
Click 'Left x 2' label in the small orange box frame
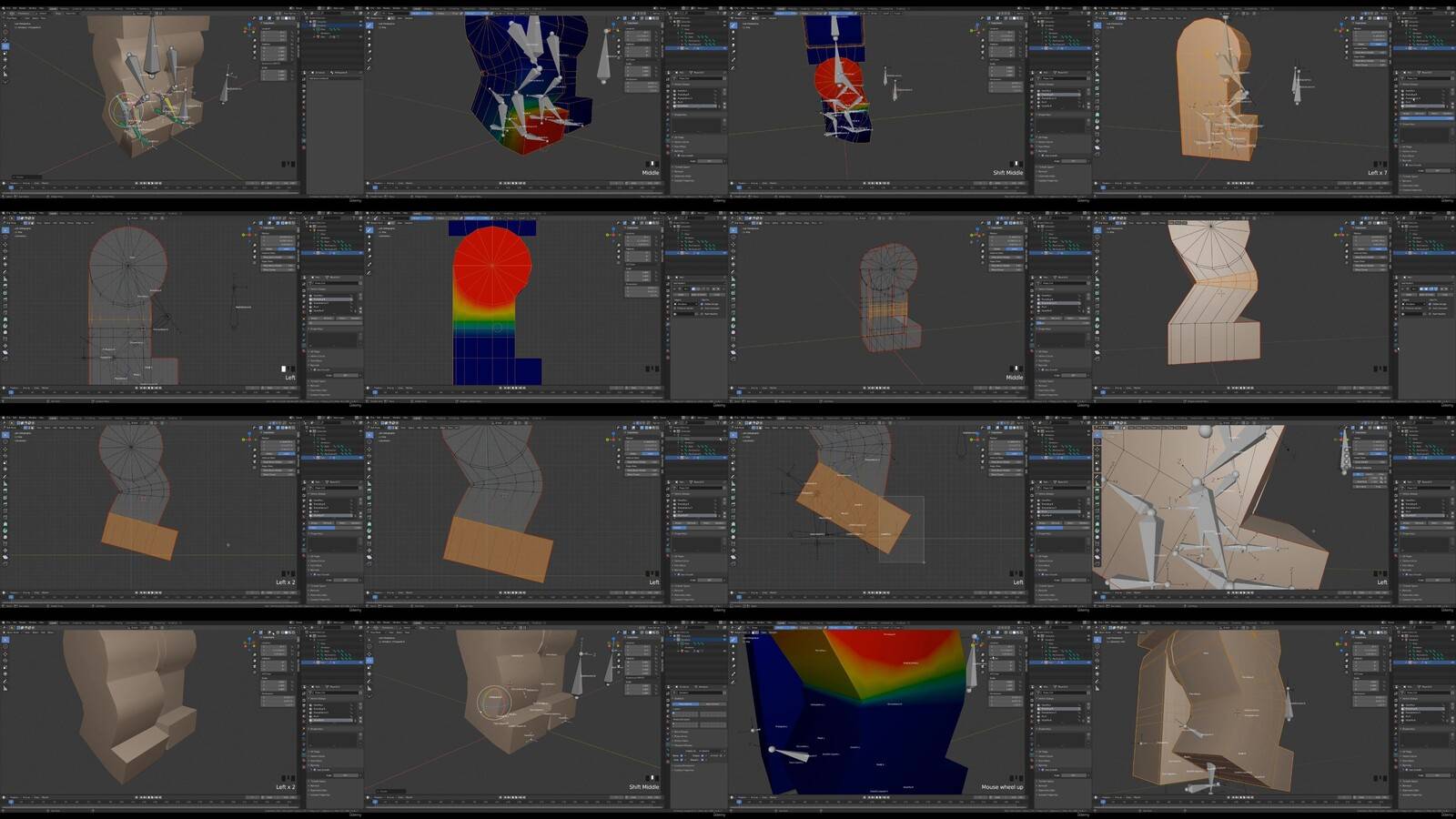[x=285, y=582]
